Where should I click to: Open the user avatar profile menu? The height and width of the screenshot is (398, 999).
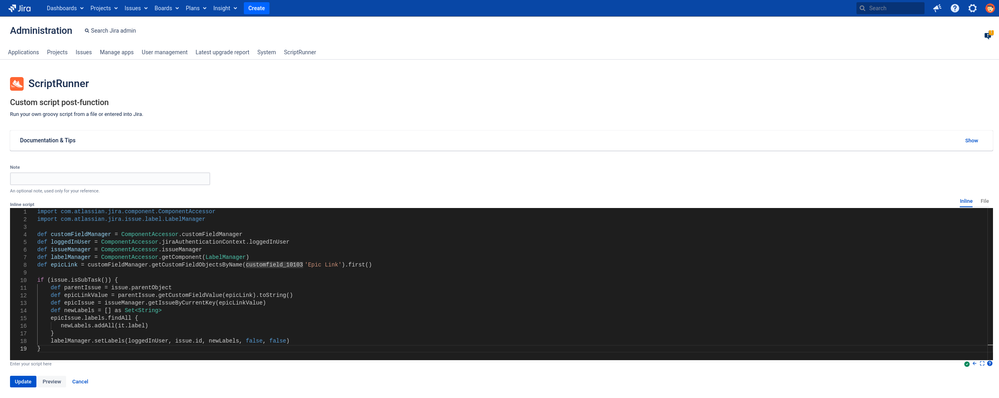[x=989, y=8]
